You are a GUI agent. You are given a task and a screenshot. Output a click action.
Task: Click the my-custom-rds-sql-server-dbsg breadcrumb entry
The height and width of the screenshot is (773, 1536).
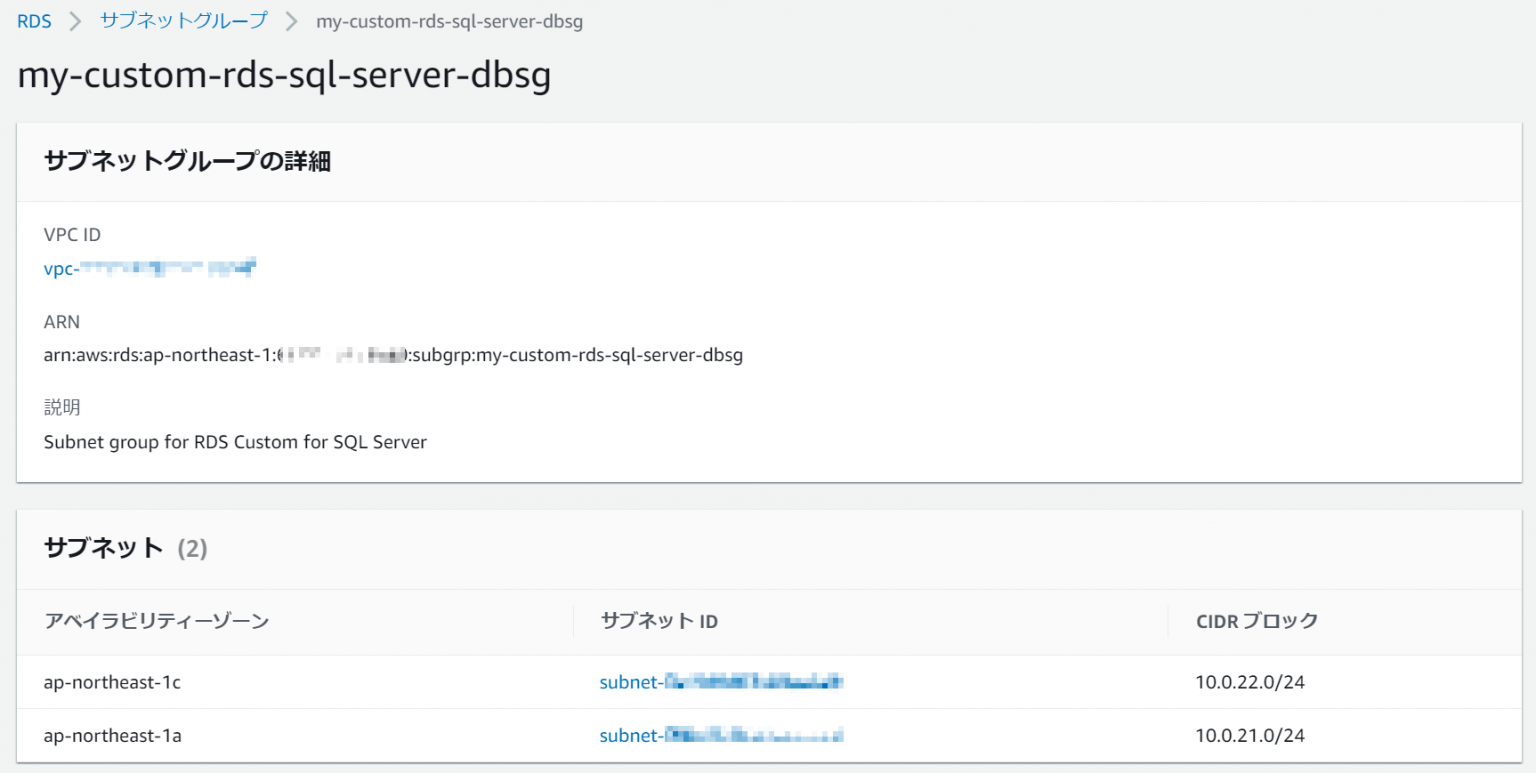(x=447, y=21)
